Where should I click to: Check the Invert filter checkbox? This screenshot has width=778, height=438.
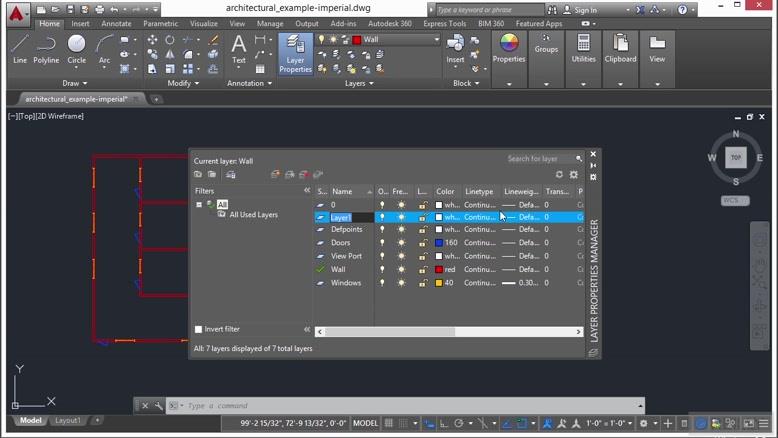point(198,329)
